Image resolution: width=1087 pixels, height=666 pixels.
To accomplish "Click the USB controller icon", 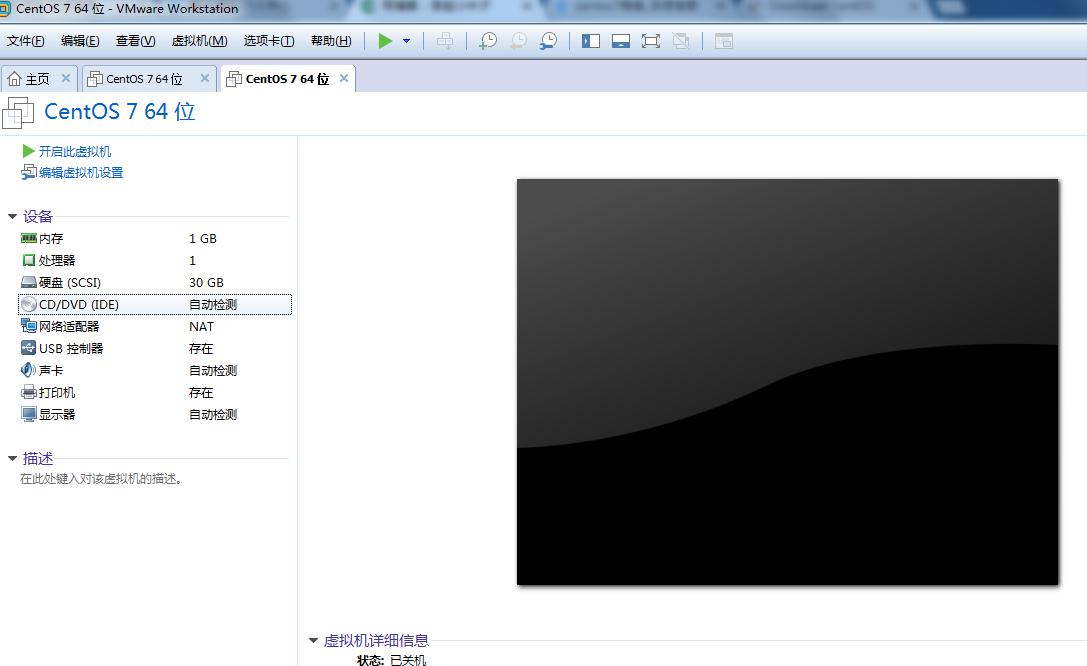I will coord(28,348).
